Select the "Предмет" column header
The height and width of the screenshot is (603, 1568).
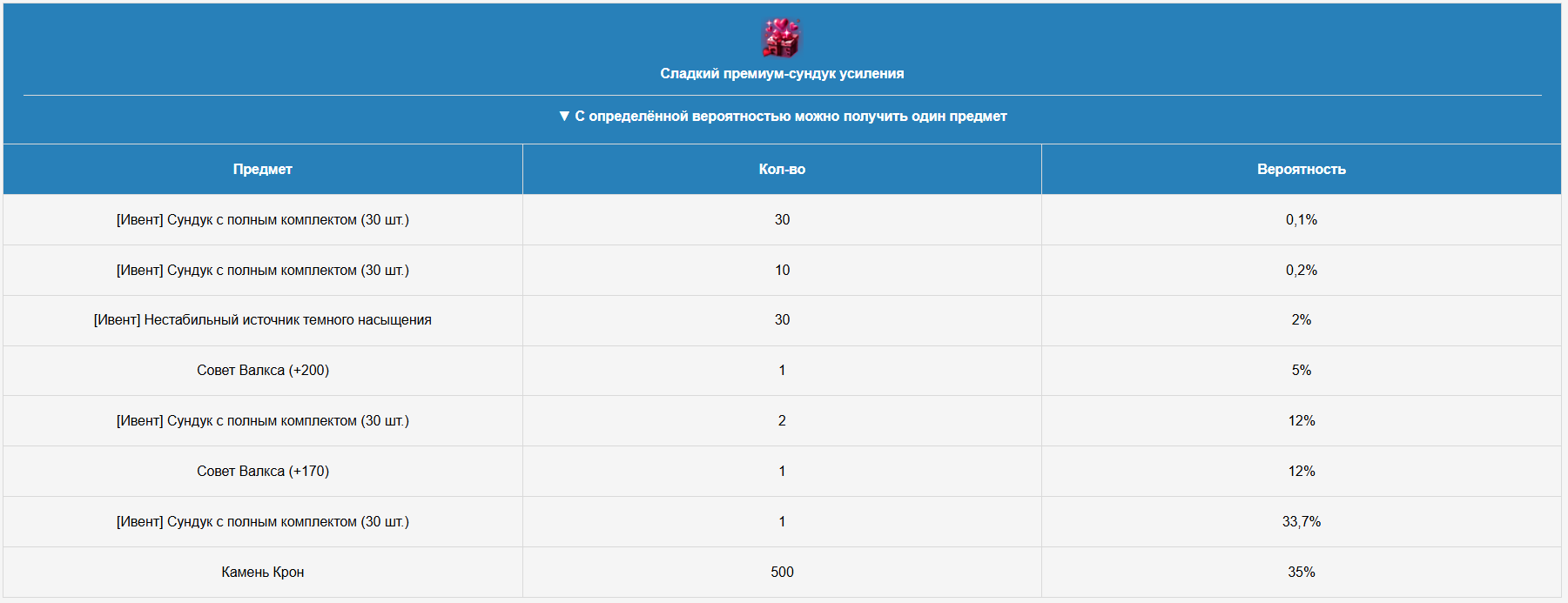tap(263, 170)
